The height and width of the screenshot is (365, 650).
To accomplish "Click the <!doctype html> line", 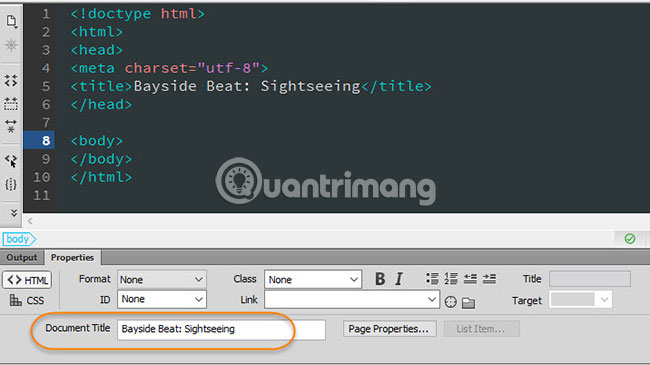I will pyautogui.click(x=138, y=14).
